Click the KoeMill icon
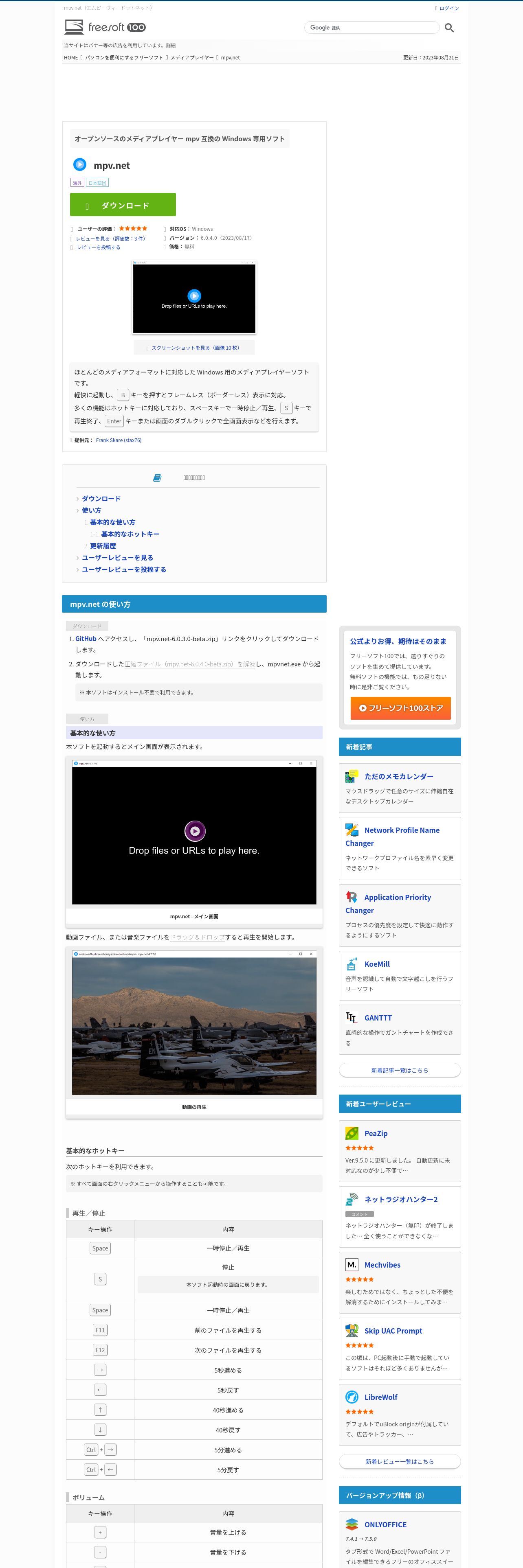The height and width of the screenshot is (1568, 523). coord(352,964)
